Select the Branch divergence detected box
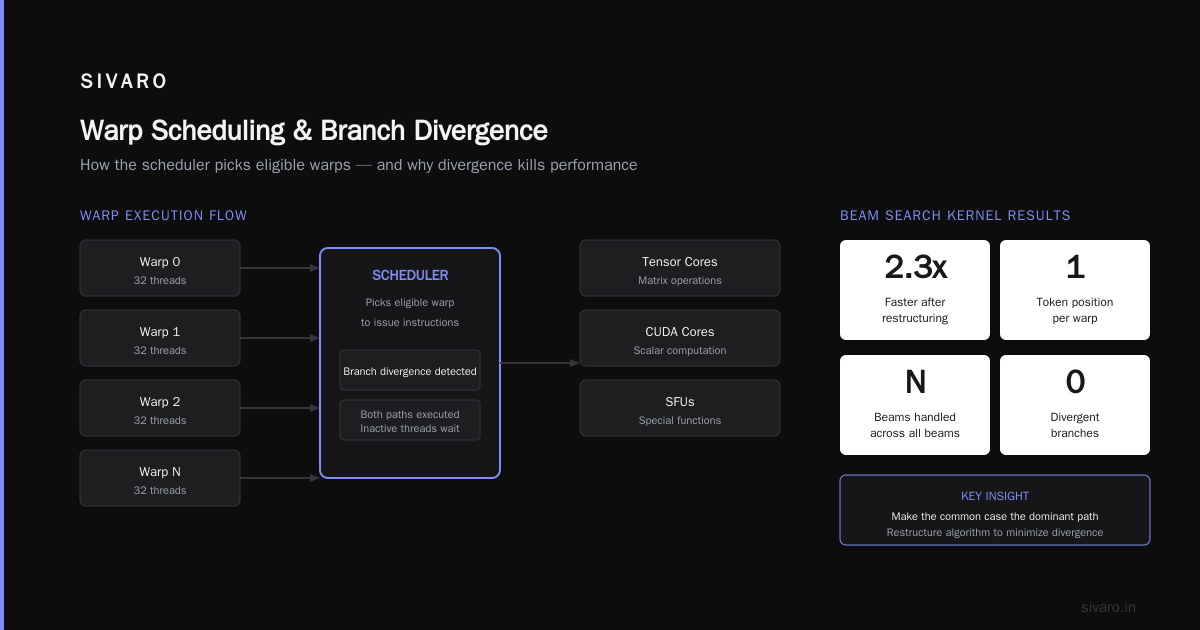The image size is (1200, 630). [410, 371]
